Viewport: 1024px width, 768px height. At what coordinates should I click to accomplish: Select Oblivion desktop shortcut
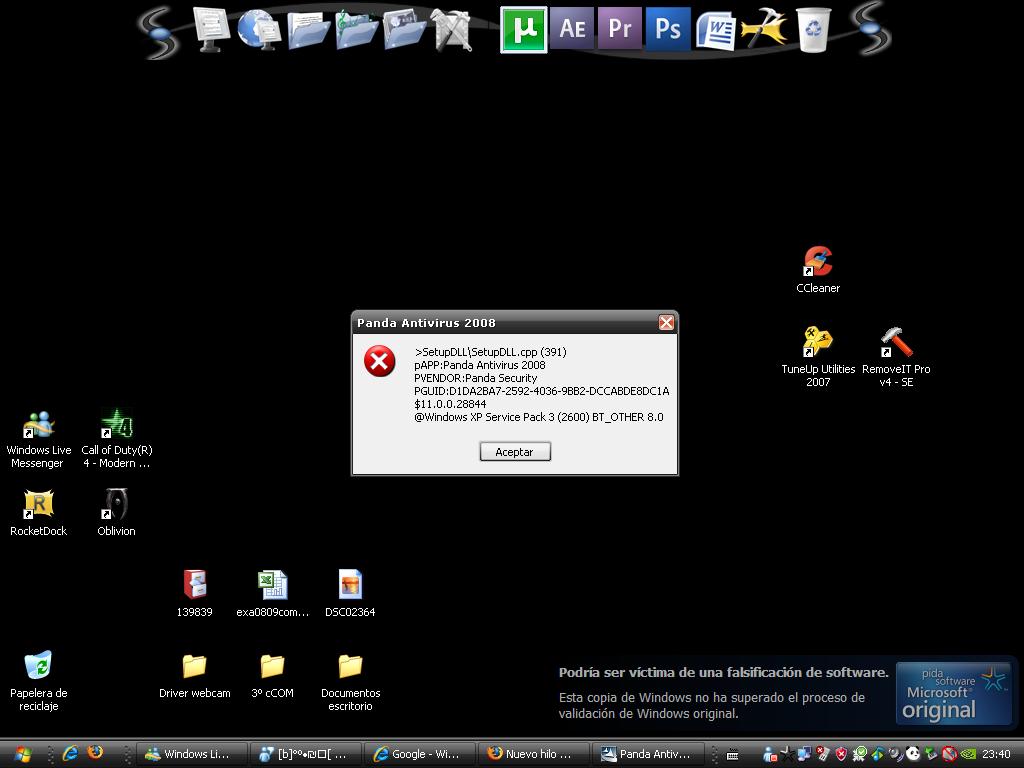[x=116, y=513]
